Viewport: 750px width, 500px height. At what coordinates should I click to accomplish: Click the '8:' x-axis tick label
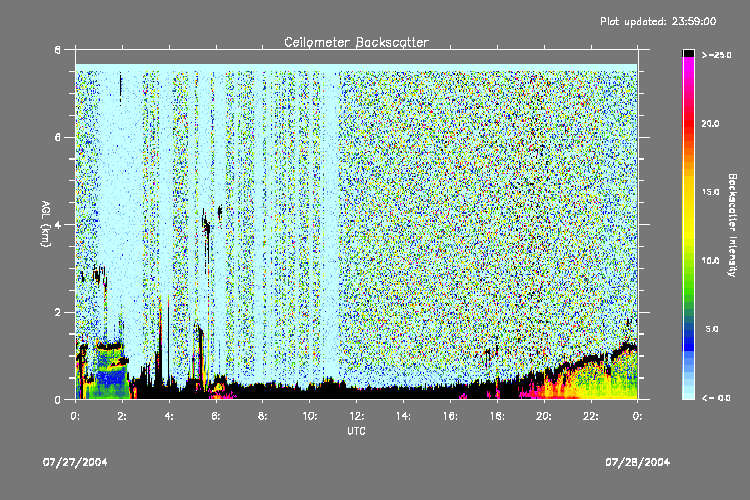pos(263,416)
